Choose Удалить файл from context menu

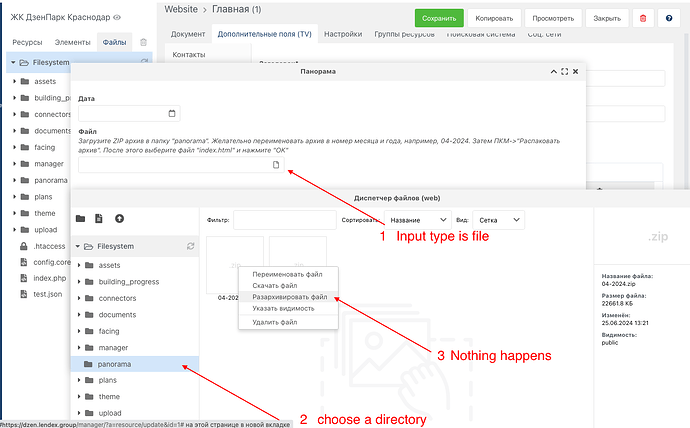(x=288, y=322)
